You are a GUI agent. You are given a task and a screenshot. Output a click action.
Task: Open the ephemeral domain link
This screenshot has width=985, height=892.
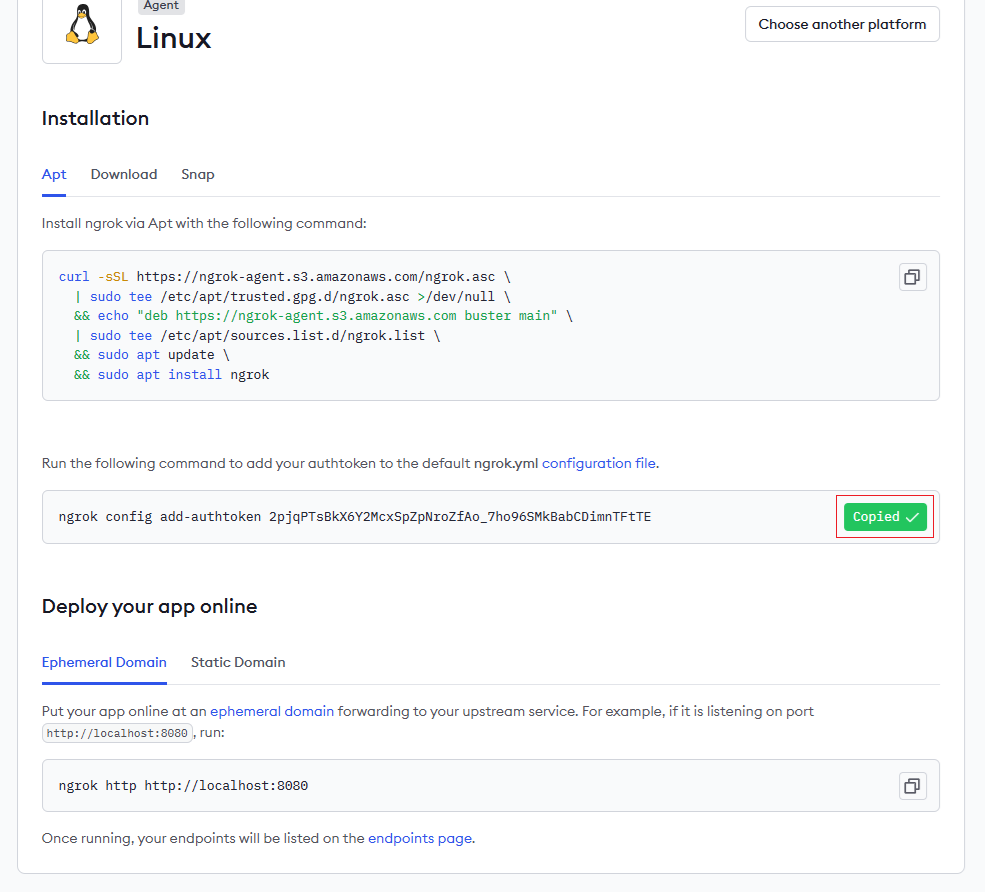[272, 711]
